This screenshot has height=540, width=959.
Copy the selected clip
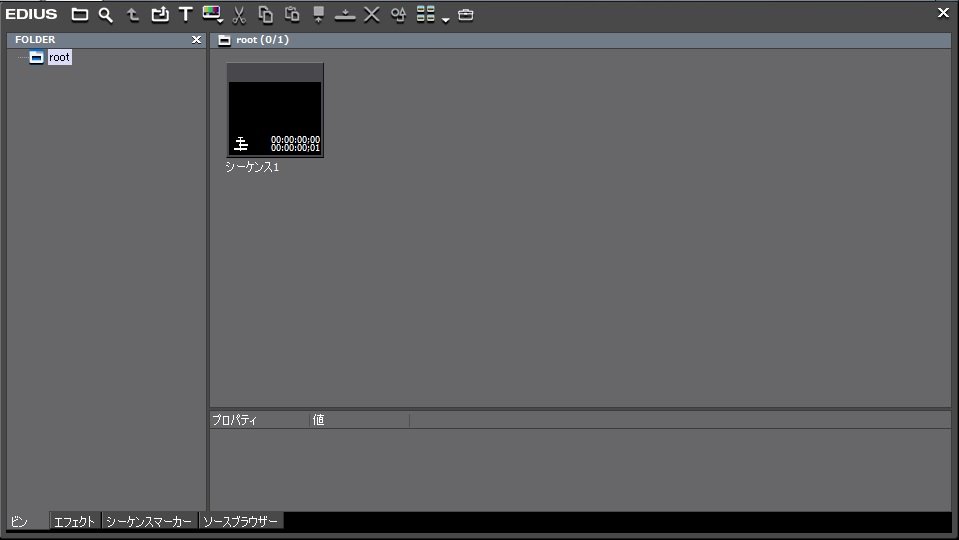pos(265,15)
